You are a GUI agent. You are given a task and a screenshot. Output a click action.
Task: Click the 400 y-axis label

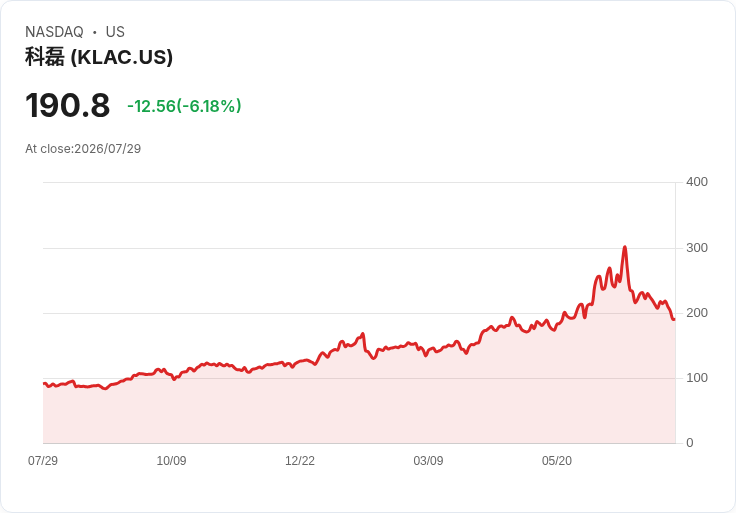coord(697,182)
